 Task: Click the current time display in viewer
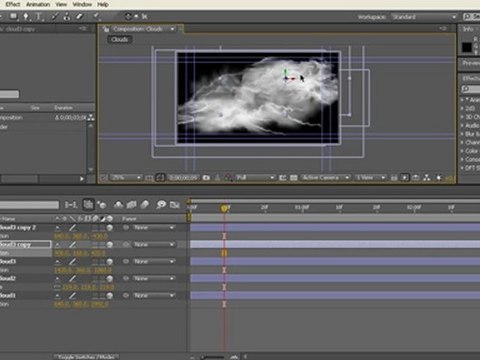[183, 178]
